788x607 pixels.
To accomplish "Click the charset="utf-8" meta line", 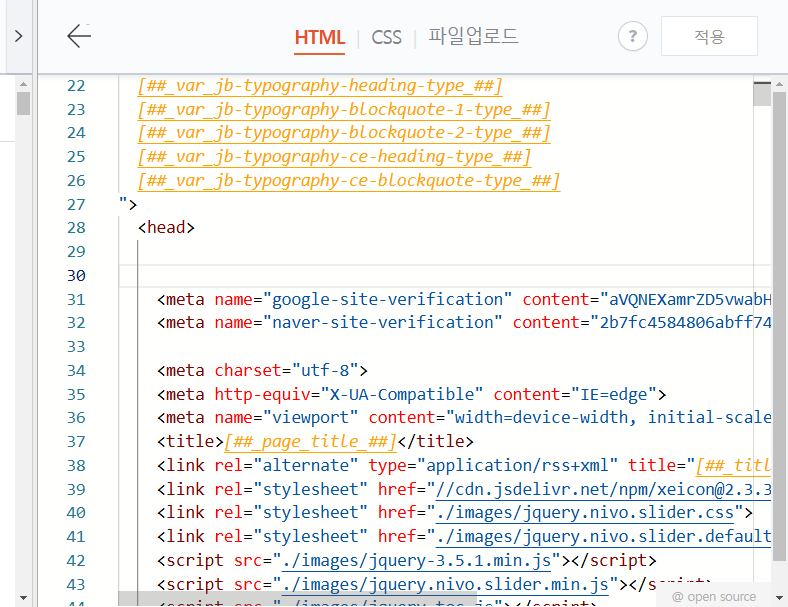I will click(x=262, y=371).
